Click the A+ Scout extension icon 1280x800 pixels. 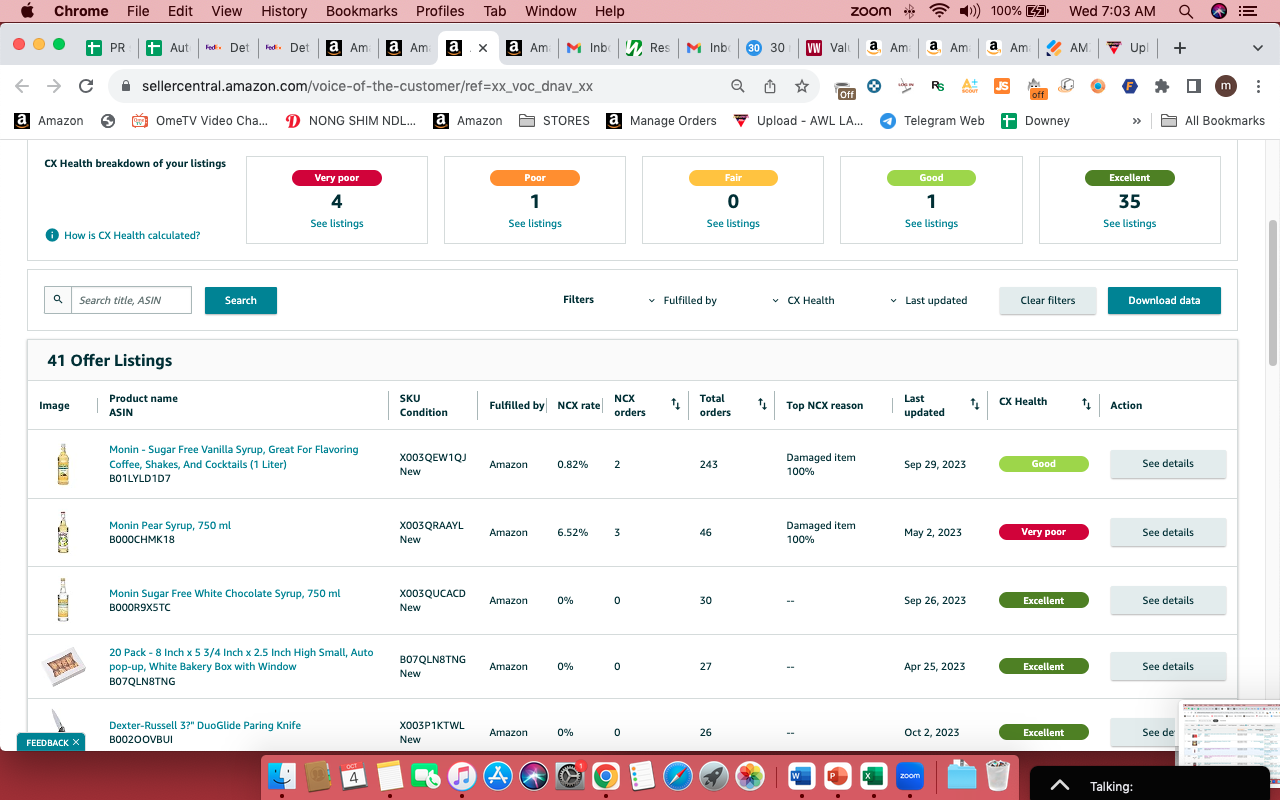(x=969, y=86)
